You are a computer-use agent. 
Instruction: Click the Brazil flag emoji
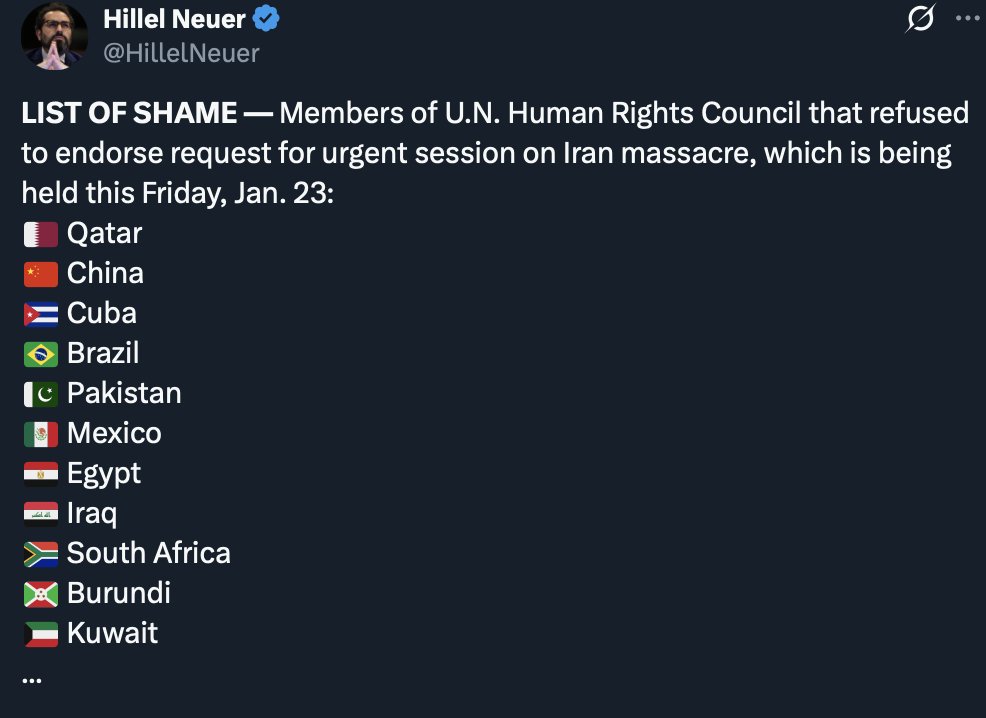[40, 354]
